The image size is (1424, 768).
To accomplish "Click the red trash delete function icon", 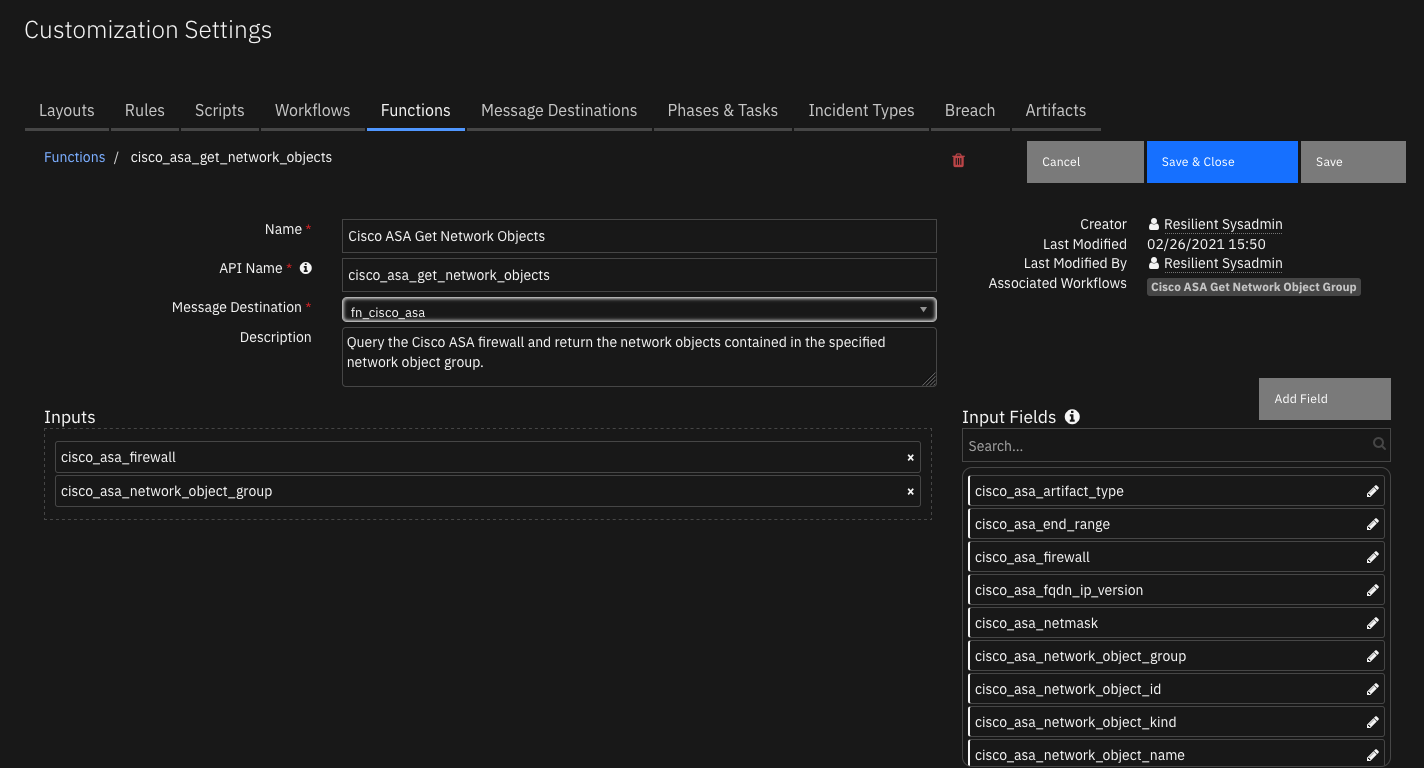I will [x=958, y=160].
